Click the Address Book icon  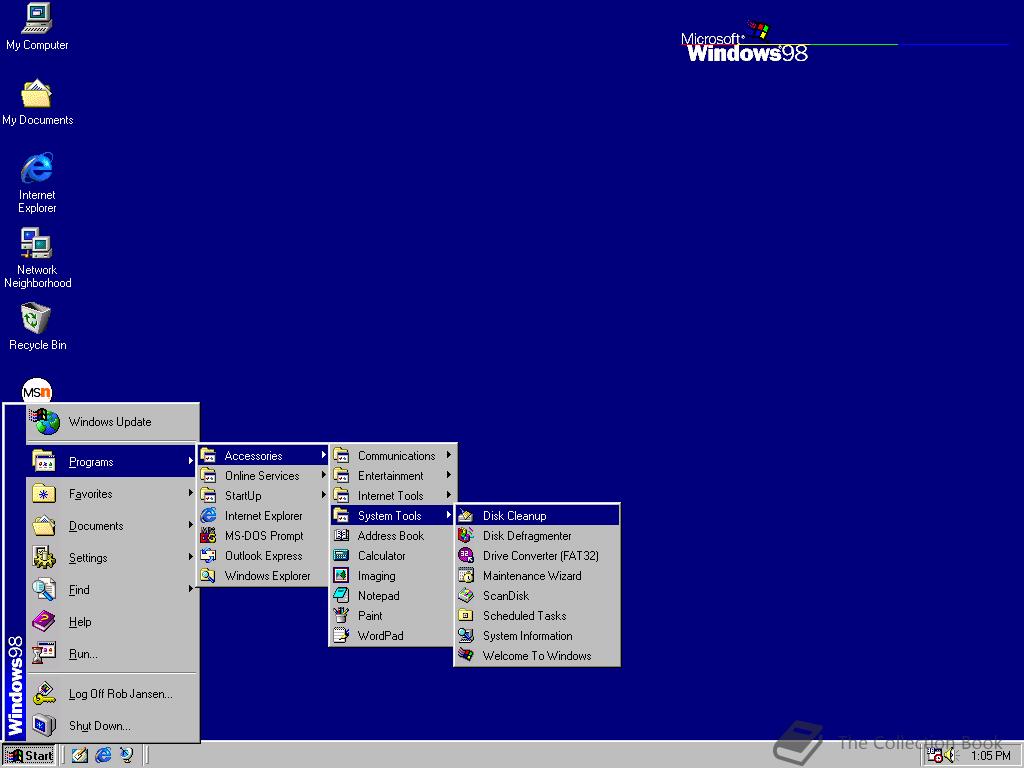coord(341,536)
